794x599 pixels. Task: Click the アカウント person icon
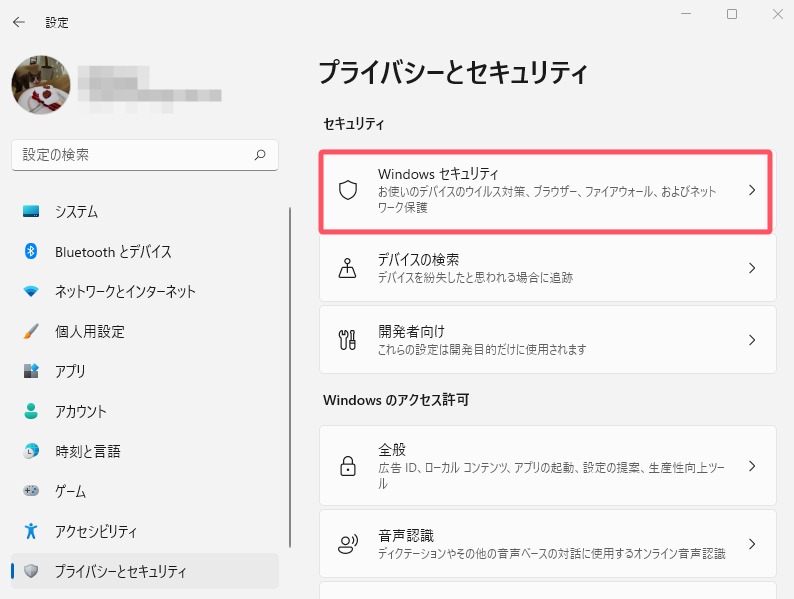31,411
